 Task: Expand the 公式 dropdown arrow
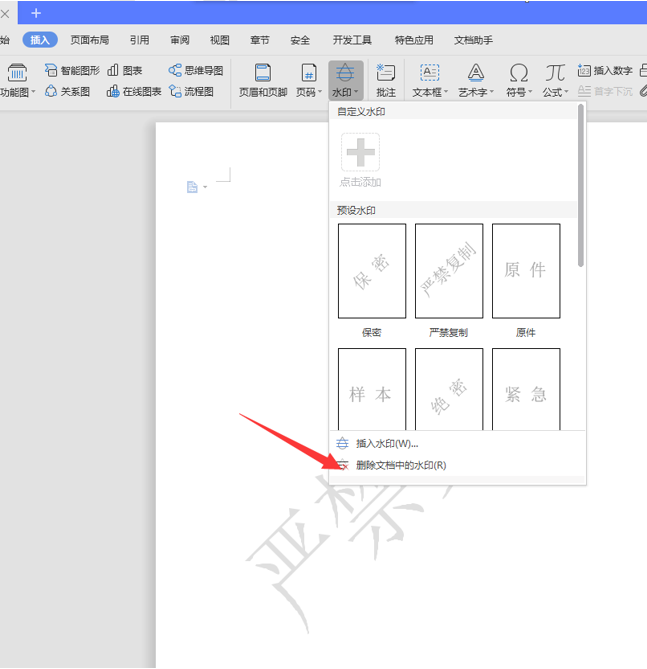(x=566, y=92)
